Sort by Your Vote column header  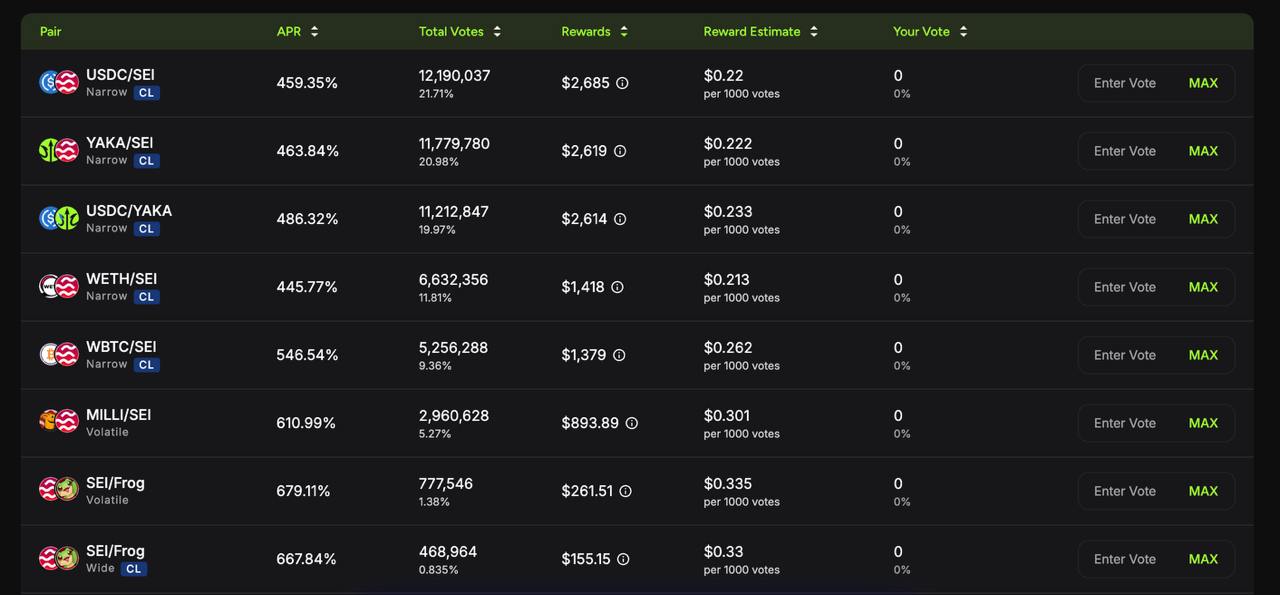tap(931, 31)
